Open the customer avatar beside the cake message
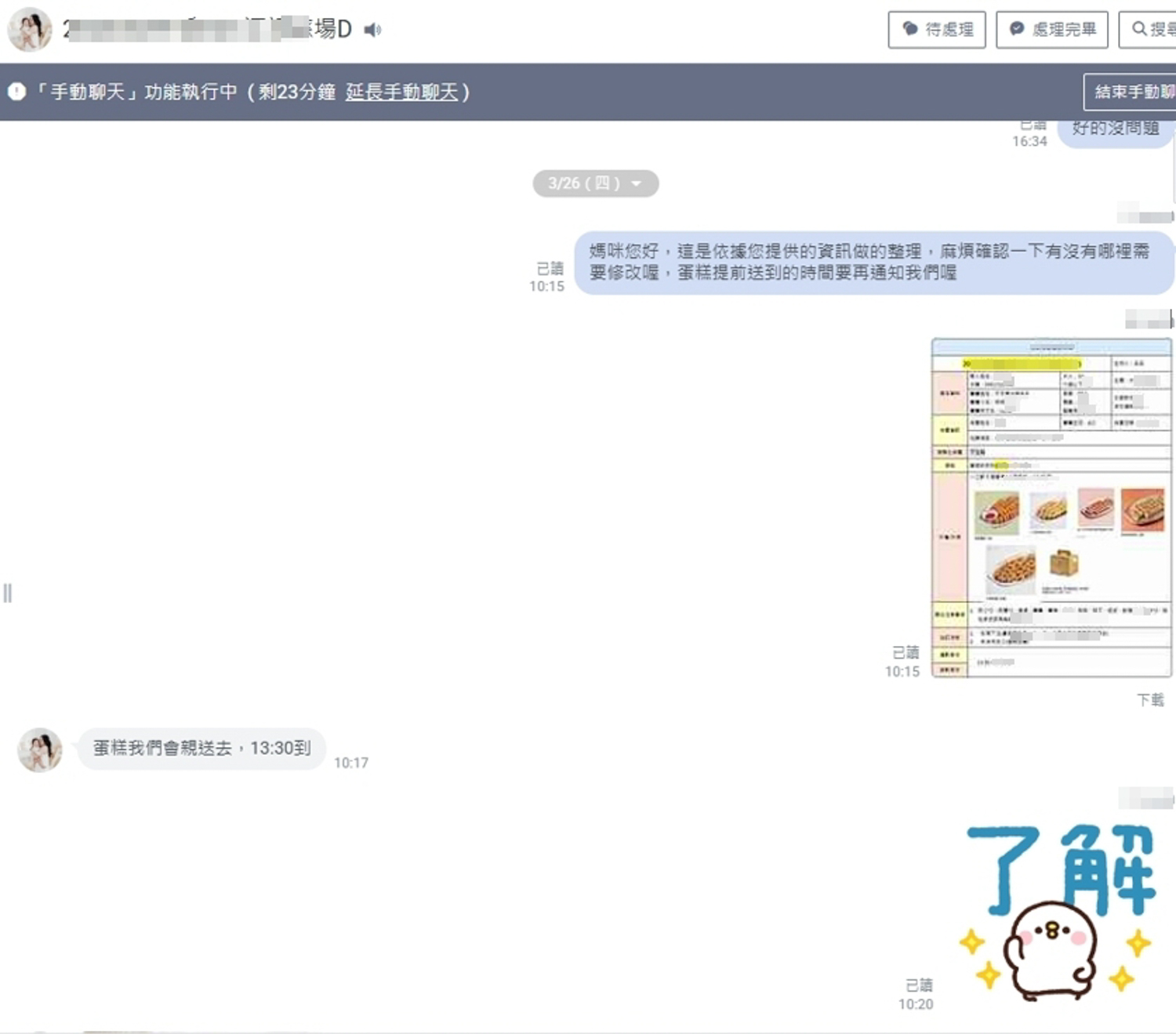Screen dimensions: 1176x1034 coord(40,749)
